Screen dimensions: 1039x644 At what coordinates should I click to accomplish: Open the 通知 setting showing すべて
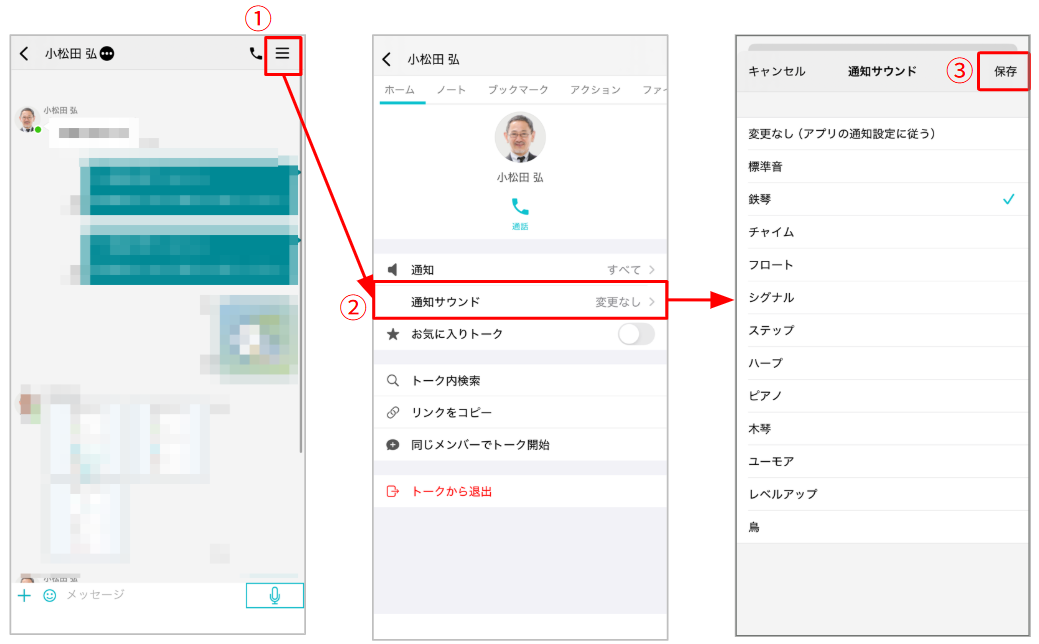(520, 270)
